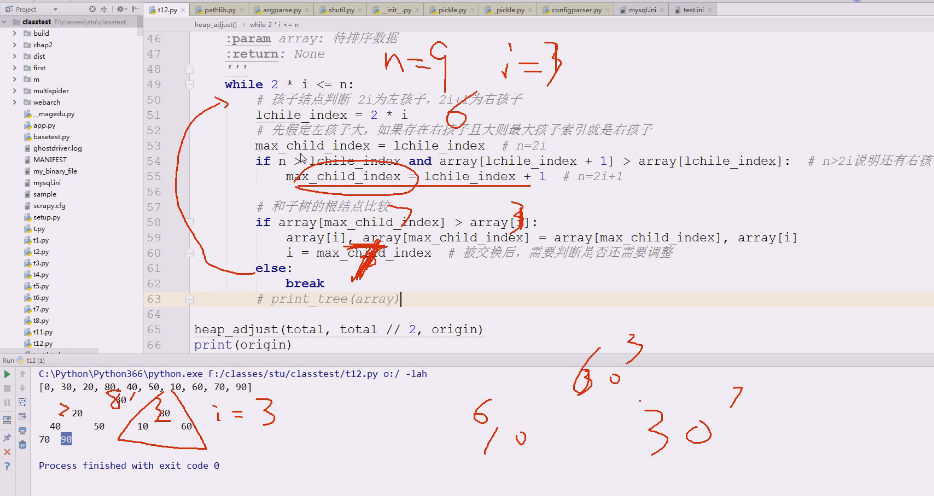
Task: Expand the first folder
Action: click(x=14, y=68)
